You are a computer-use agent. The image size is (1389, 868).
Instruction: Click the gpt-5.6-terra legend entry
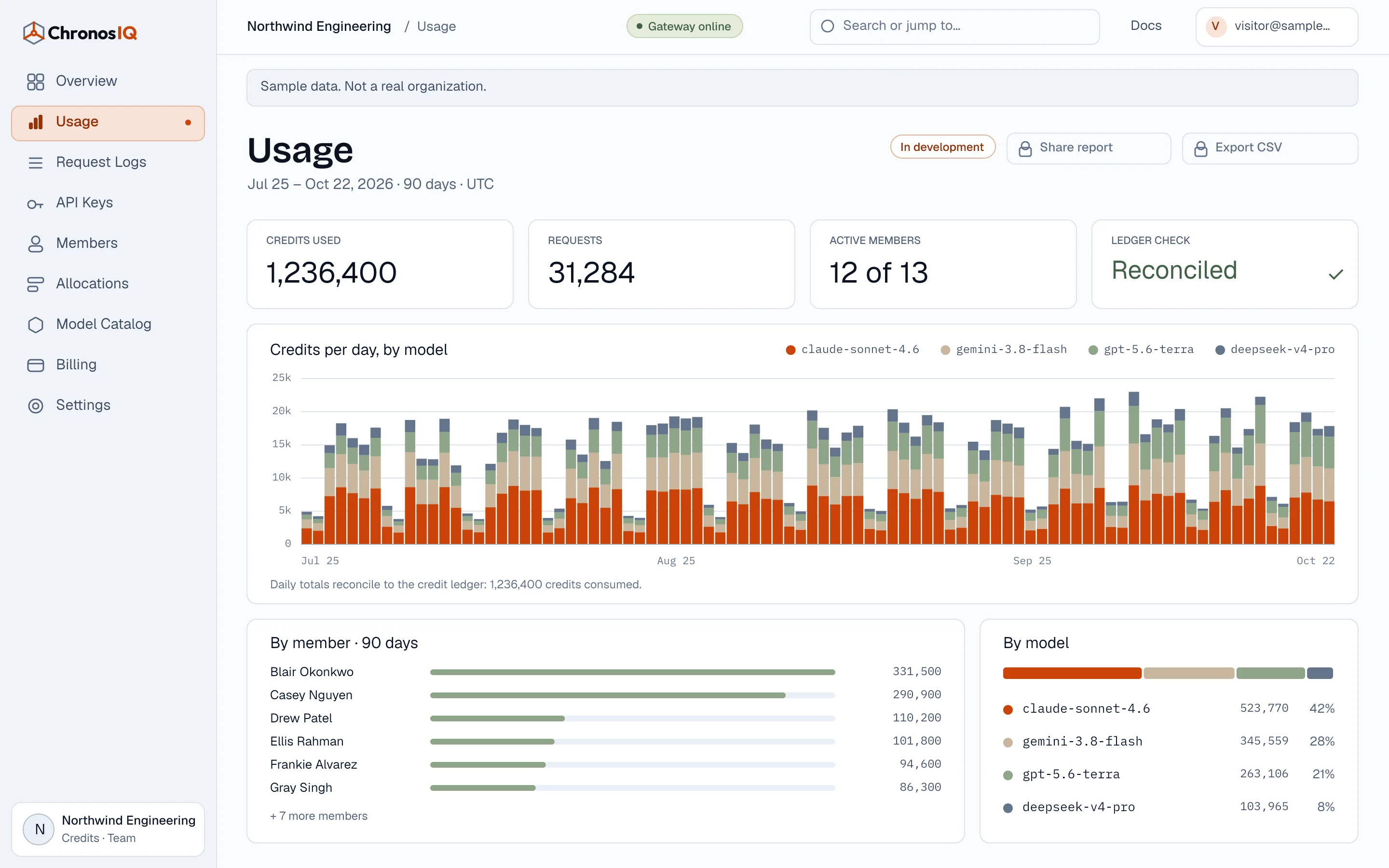coord(1141,350)
